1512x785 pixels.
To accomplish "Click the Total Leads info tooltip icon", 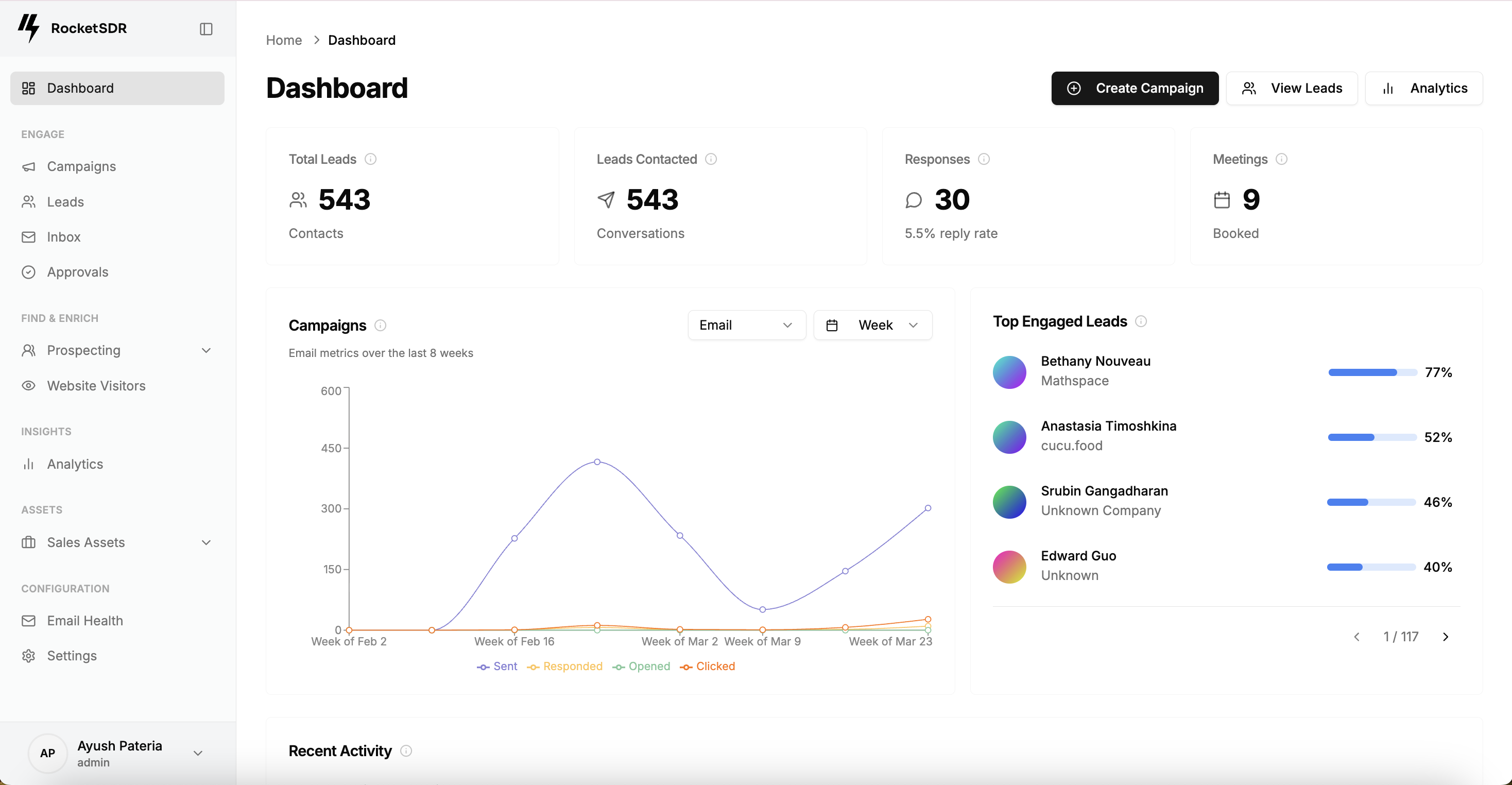I will tap(371, 159).
